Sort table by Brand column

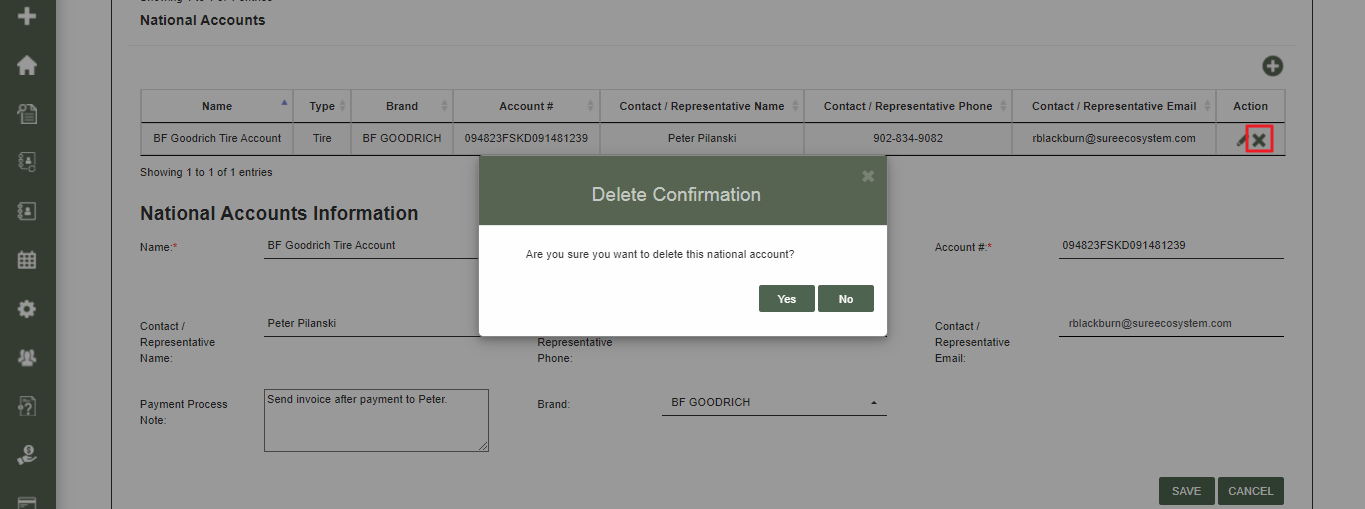pos(402,106)
